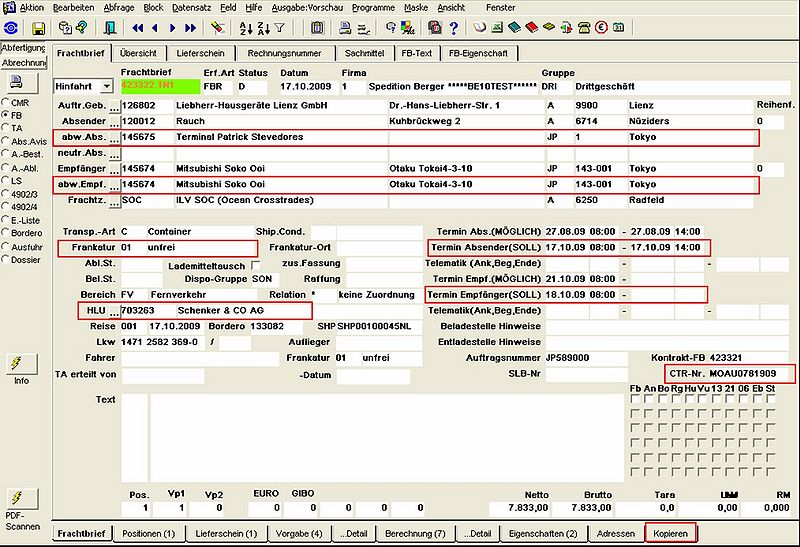The height and width of the screenshot is (547, 800).
Task: Go to next record arrow
Action: point(172,28)
